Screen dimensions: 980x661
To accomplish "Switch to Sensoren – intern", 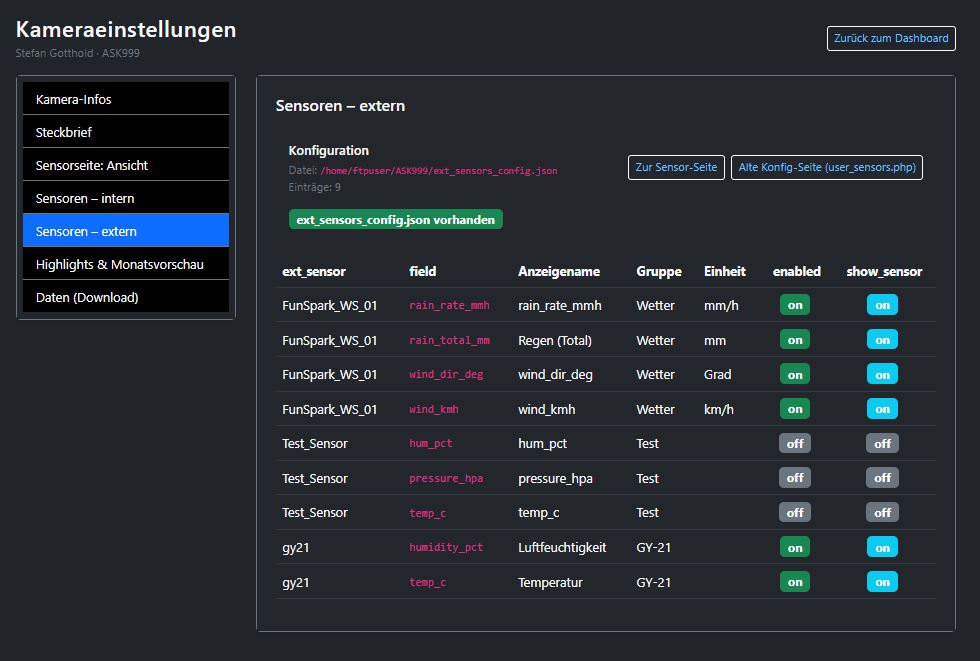I will 125,197.
